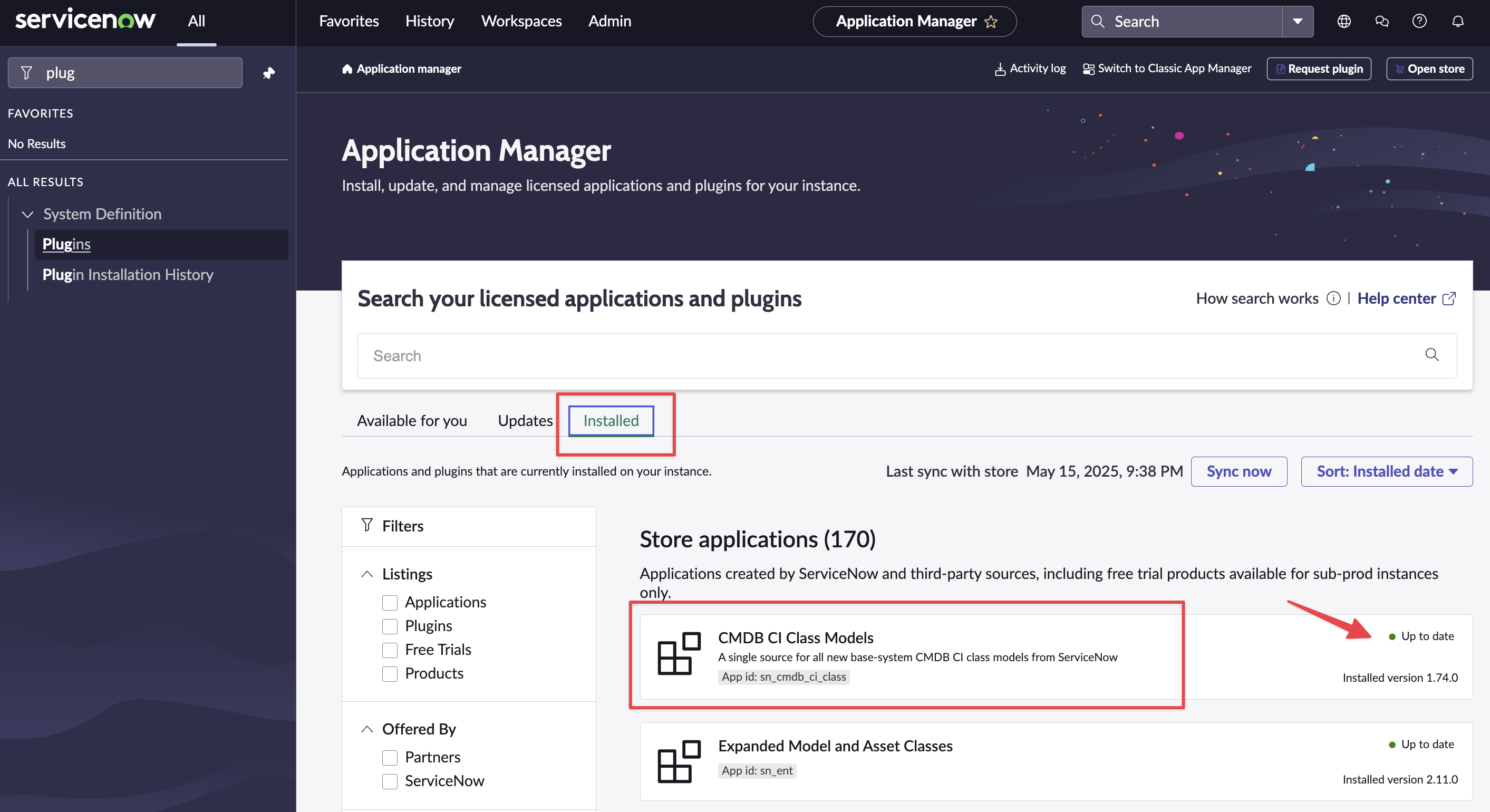Check the Plugins listing filter
Screen dimensions: 1490x812
(390, 626)
